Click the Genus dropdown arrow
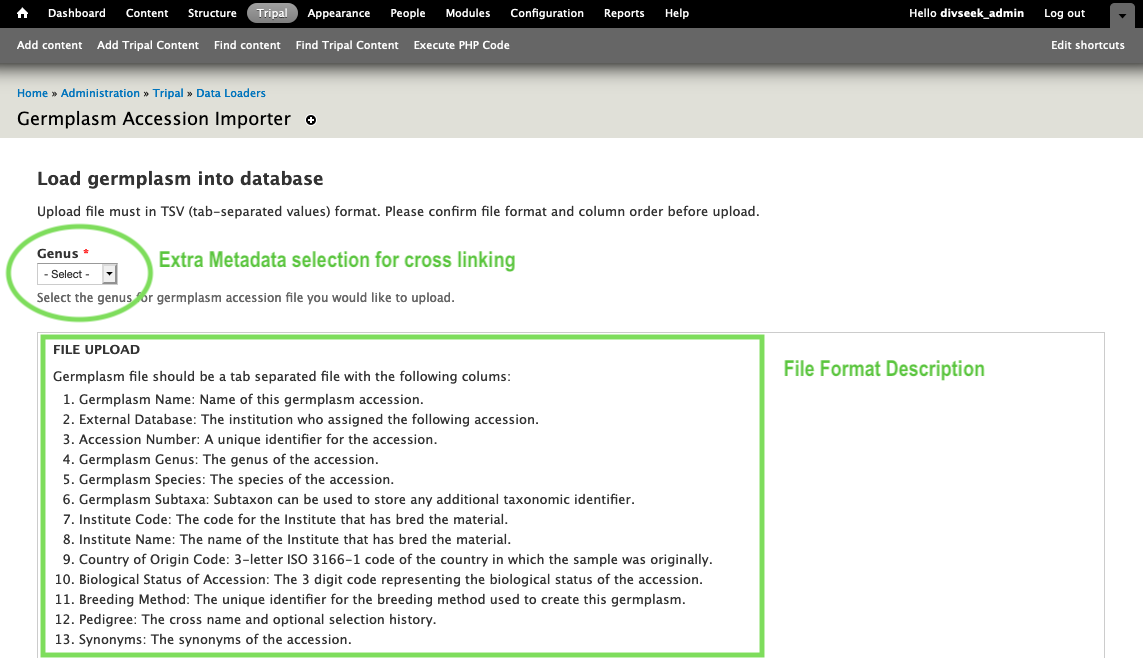The width and height of the screenshot is (1143, 658). coord(109,274)
